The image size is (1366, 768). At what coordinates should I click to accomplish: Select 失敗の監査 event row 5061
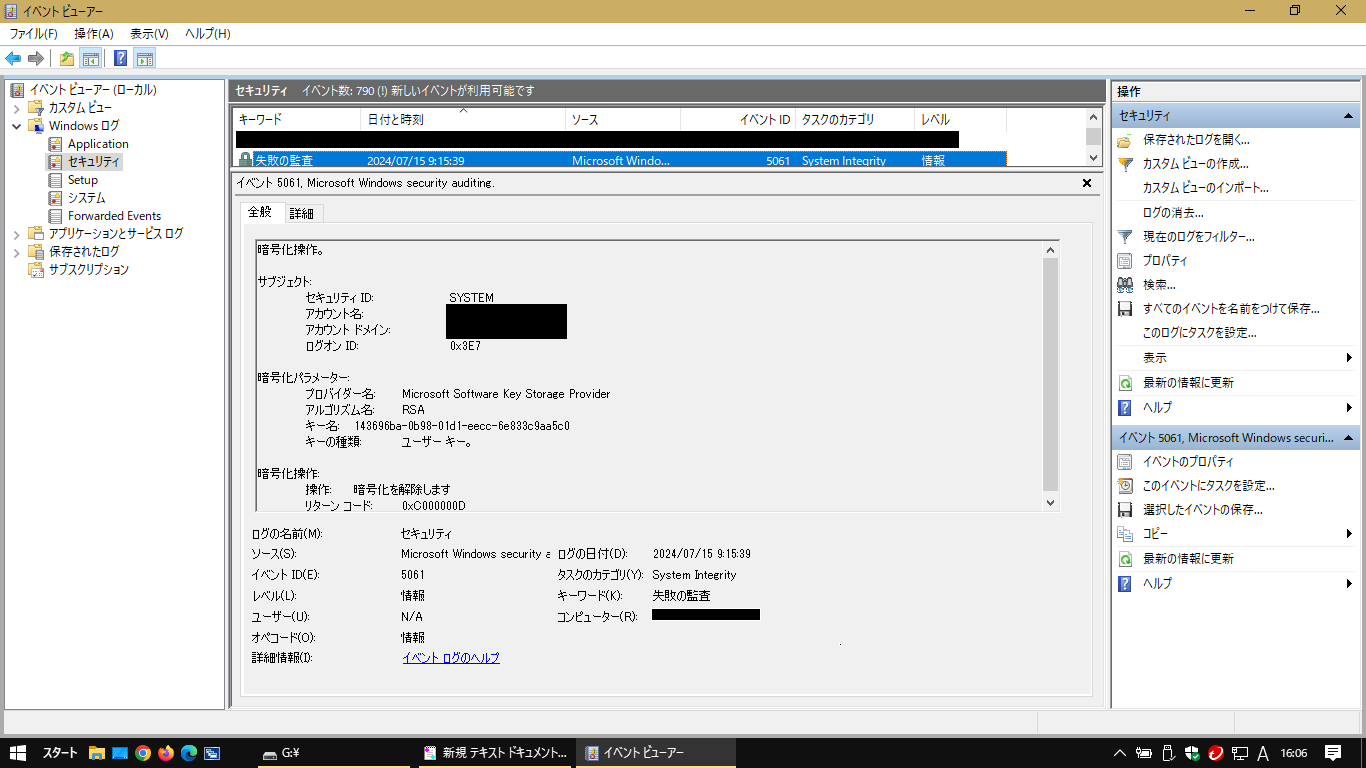[x=619, y=160]
